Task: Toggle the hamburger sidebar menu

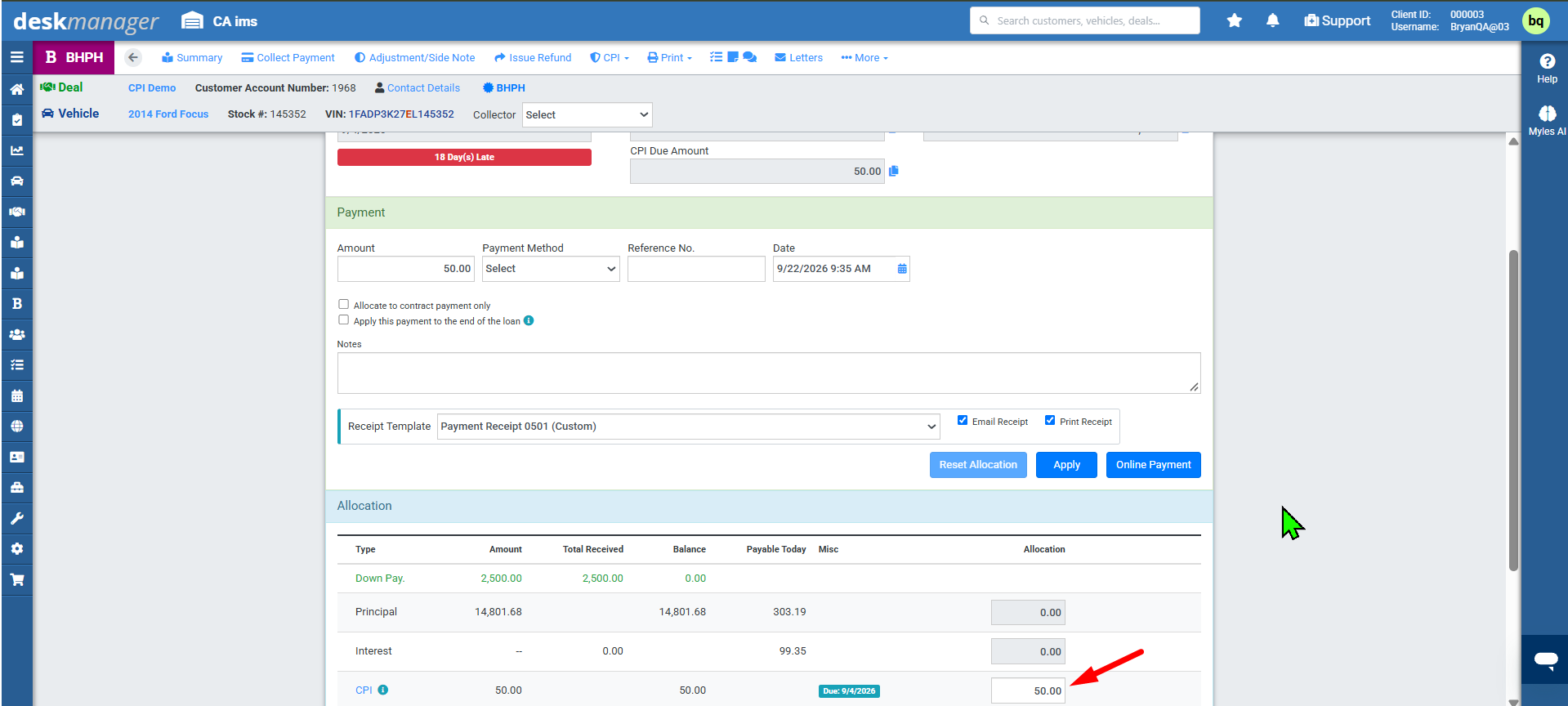Action: click(16, 57)
